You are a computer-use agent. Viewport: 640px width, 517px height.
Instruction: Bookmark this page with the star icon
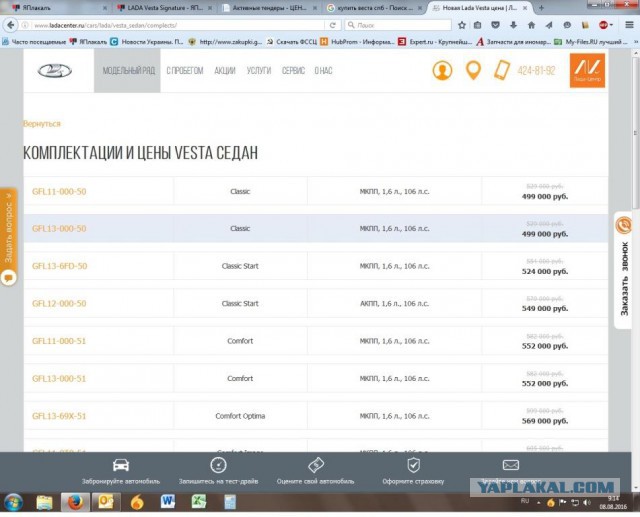click(462, 25)
